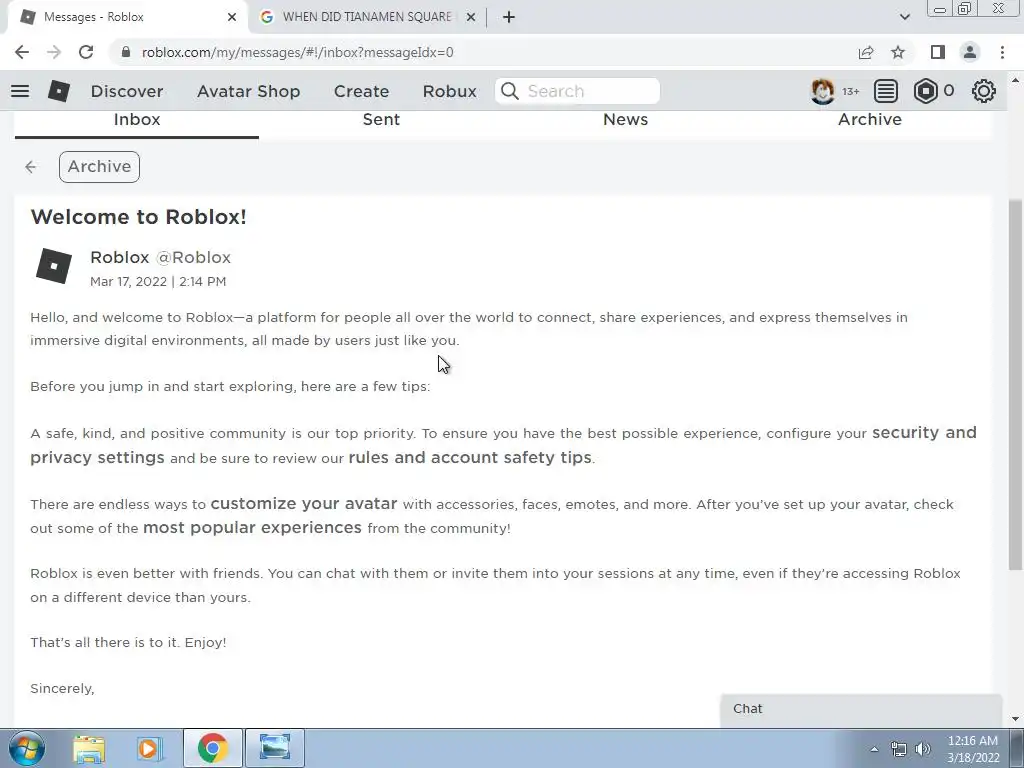This screenshot has height=768, width=1024.
Task: Open the Discover page
Action: pos(127,91)
